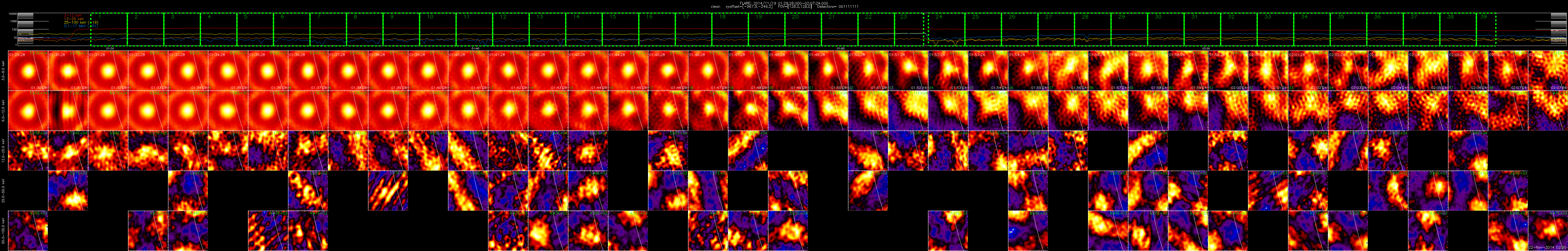Open the 01:56:24 image in 3.0-6.0 keV row
Image resolution: width=1568 pixels, height=251 pixels.
[x=1109, y=71]
